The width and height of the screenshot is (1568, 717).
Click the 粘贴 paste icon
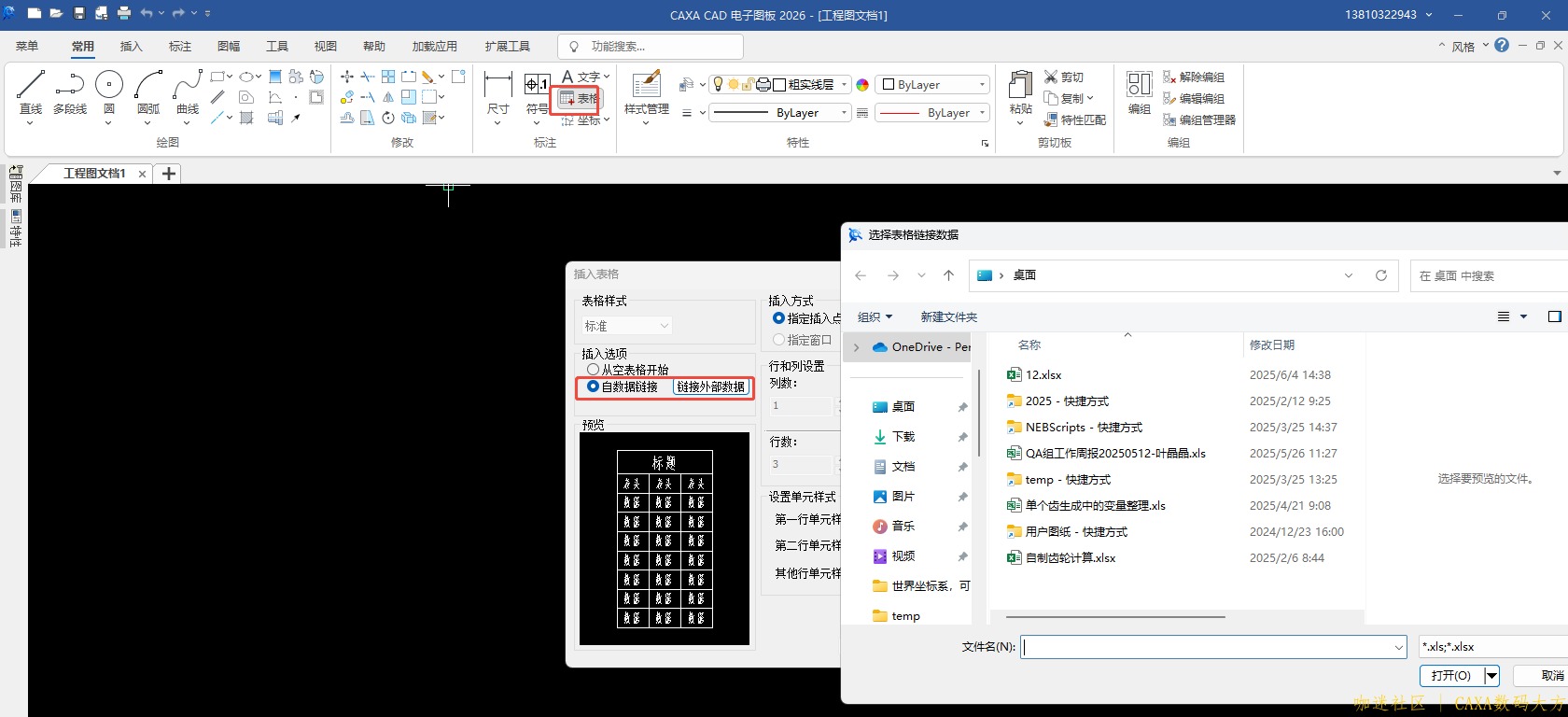1020,86
